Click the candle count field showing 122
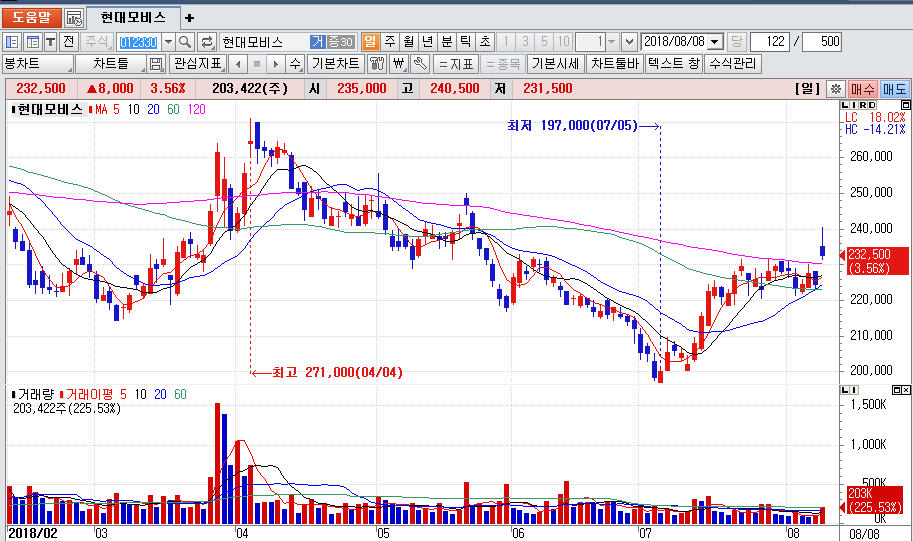This screenshot has width=913, height=541. click(x=768, y=42)
